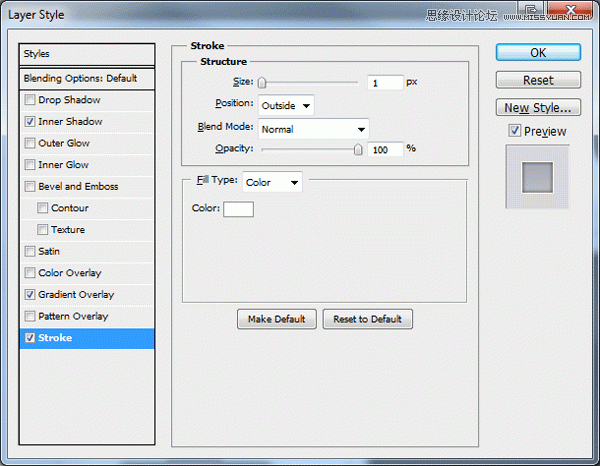Click the Make Default button

point(277,319)
